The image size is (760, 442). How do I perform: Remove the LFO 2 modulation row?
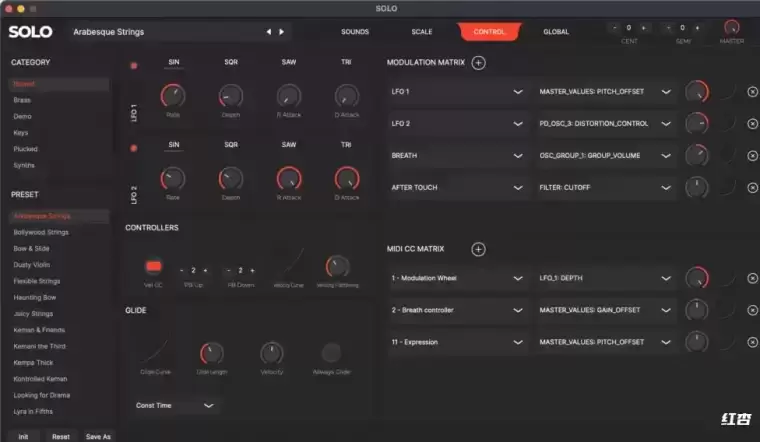coord(752,124)
